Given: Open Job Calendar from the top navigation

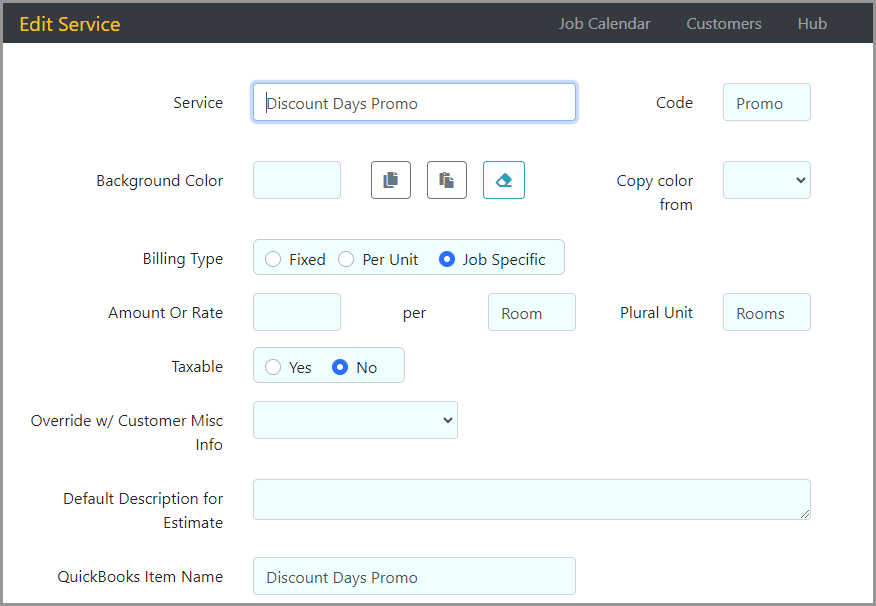Looking at the screenshot, I should [x=604, y=24].
